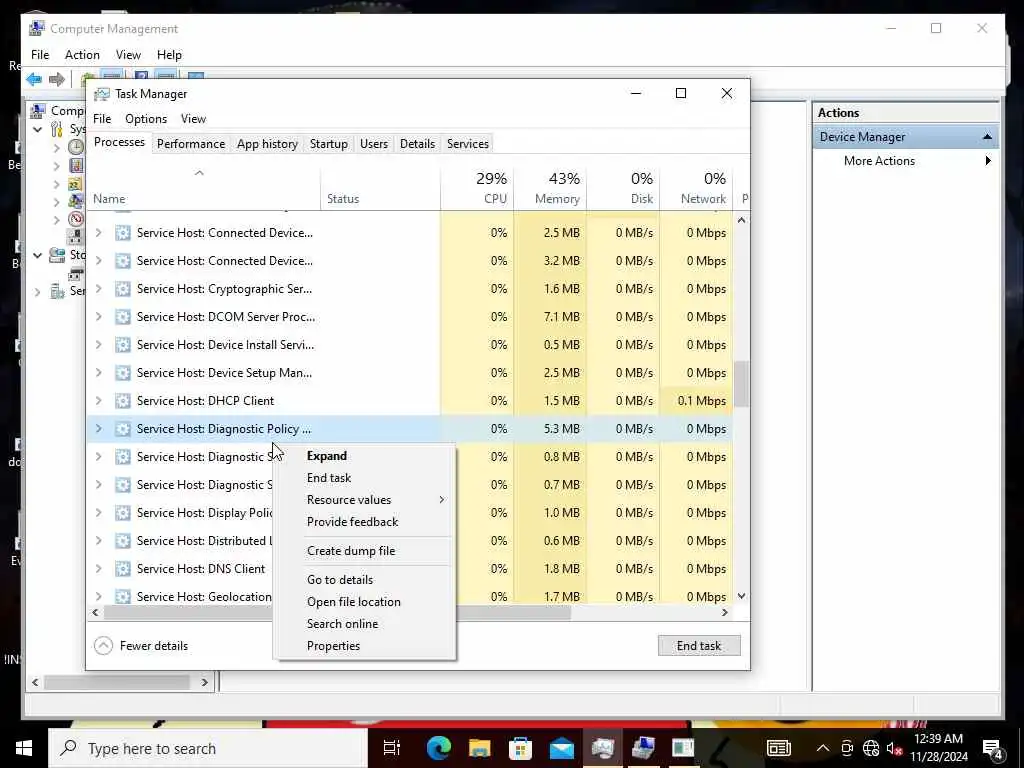Viewport: 1024px width, 768px height.
Task: Choose Search online entry
Action: coord(342,624)
